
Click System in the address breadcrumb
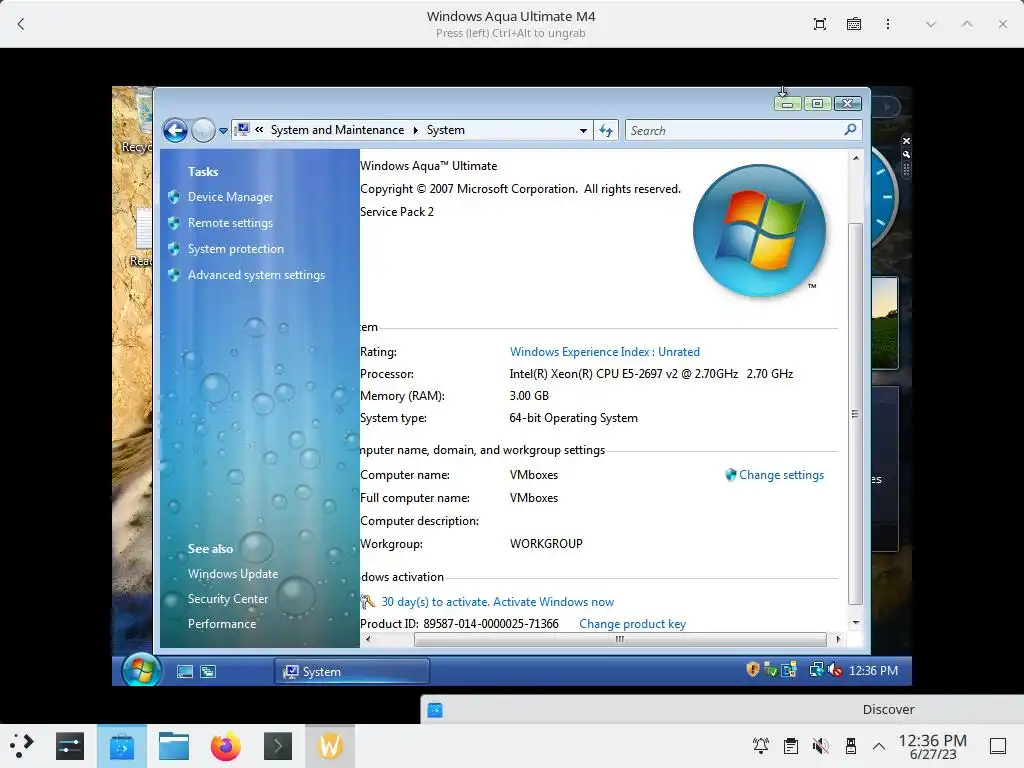click(x=446, y=130)
